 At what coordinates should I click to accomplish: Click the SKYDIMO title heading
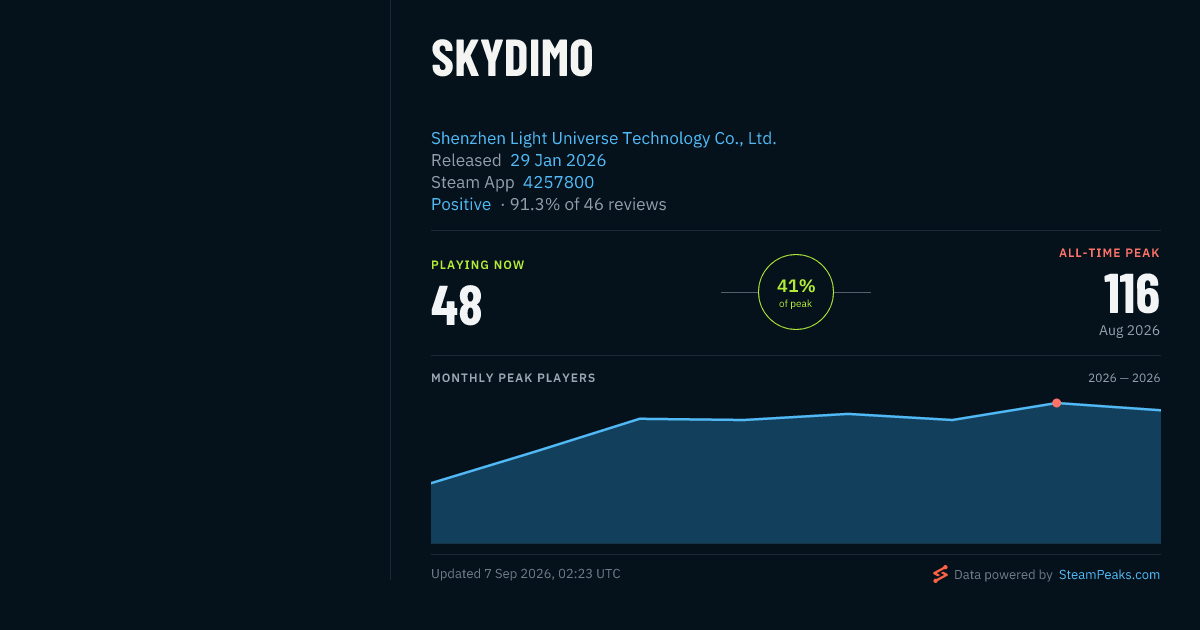512,58
